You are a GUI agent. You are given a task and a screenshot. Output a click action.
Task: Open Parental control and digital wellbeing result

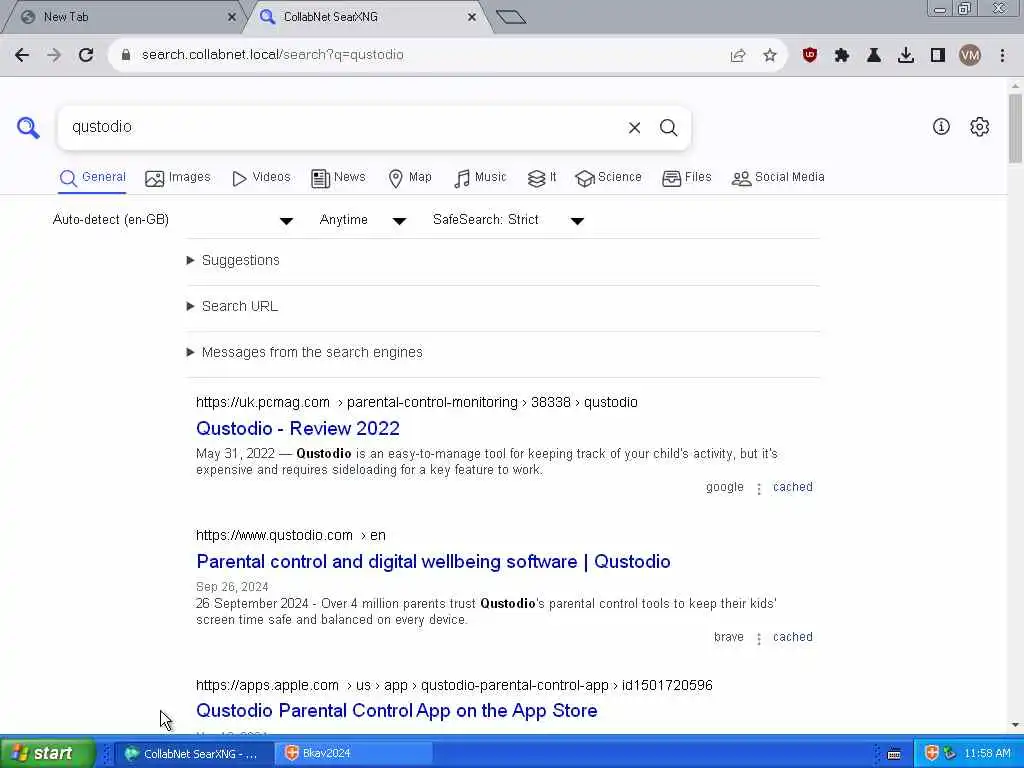433,562
